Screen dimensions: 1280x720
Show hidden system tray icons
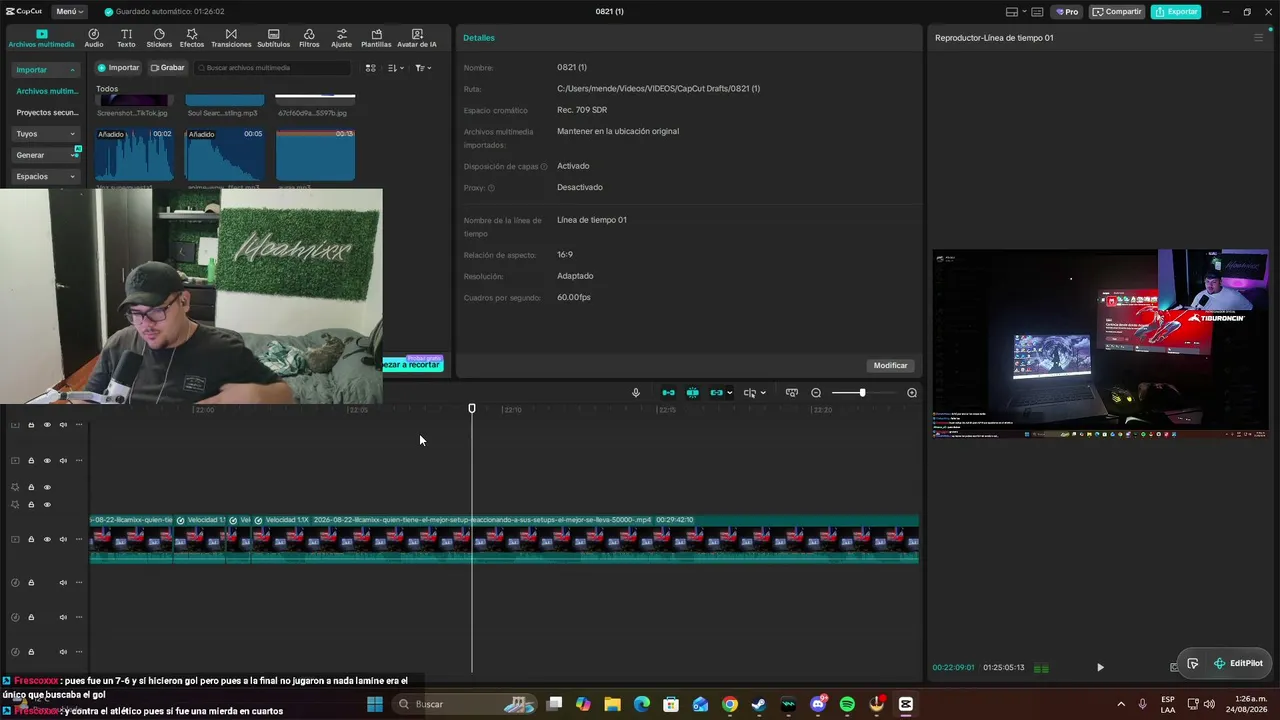[1120, 704]
